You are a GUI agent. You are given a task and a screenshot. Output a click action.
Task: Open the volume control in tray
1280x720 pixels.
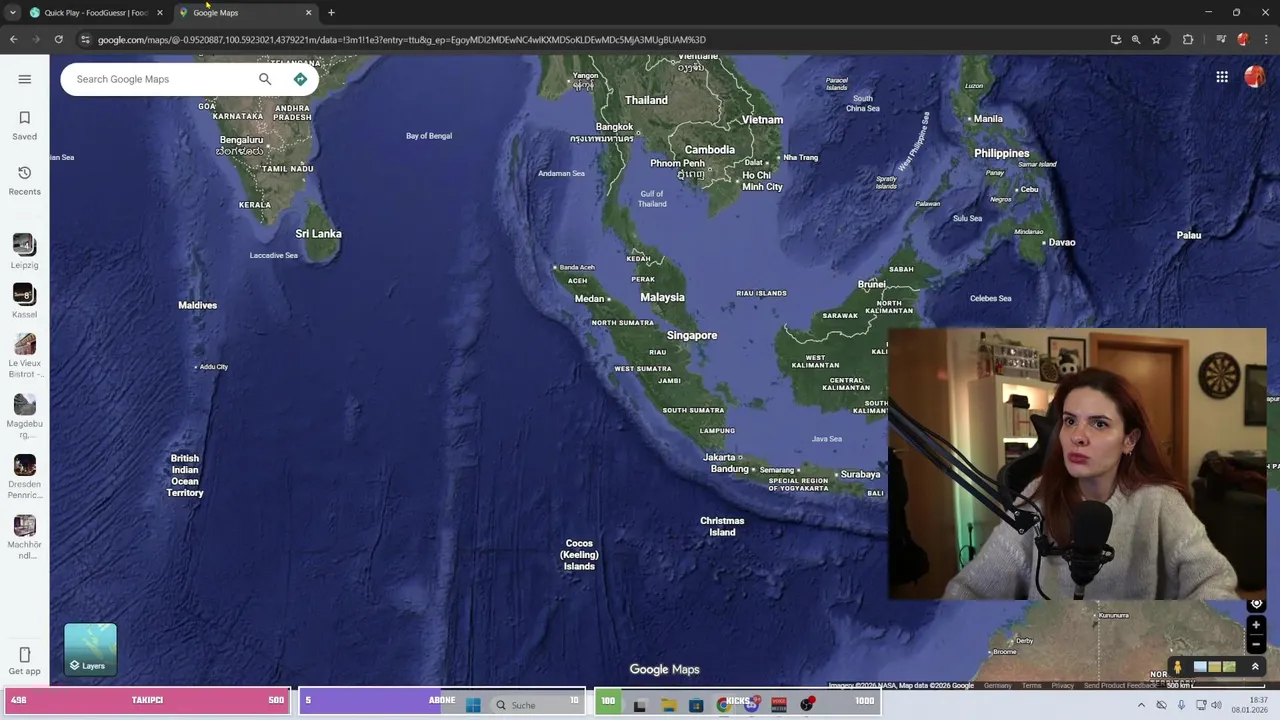point(1217,704)
